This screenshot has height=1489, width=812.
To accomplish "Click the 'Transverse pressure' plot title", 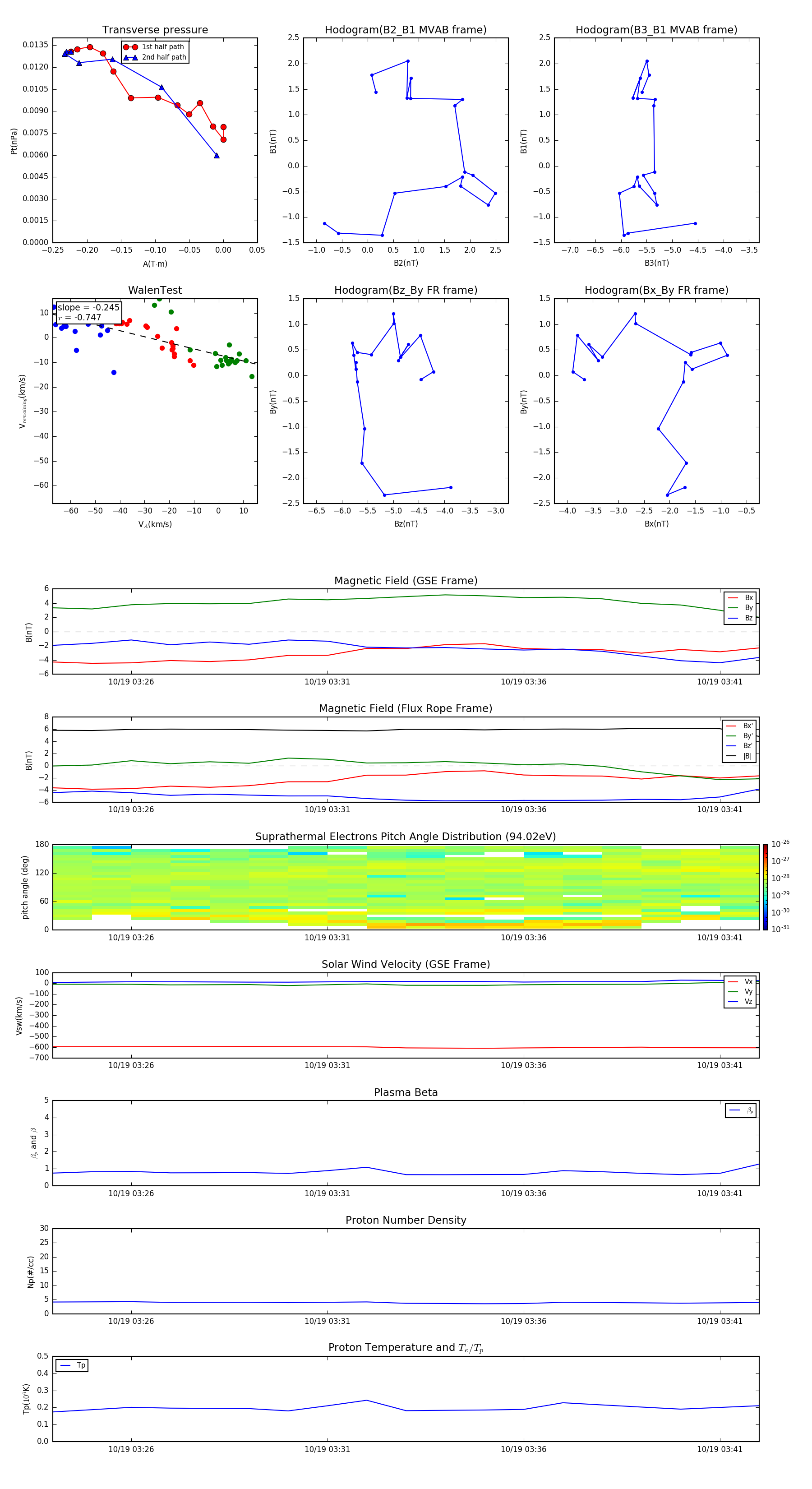I will 155,30.
